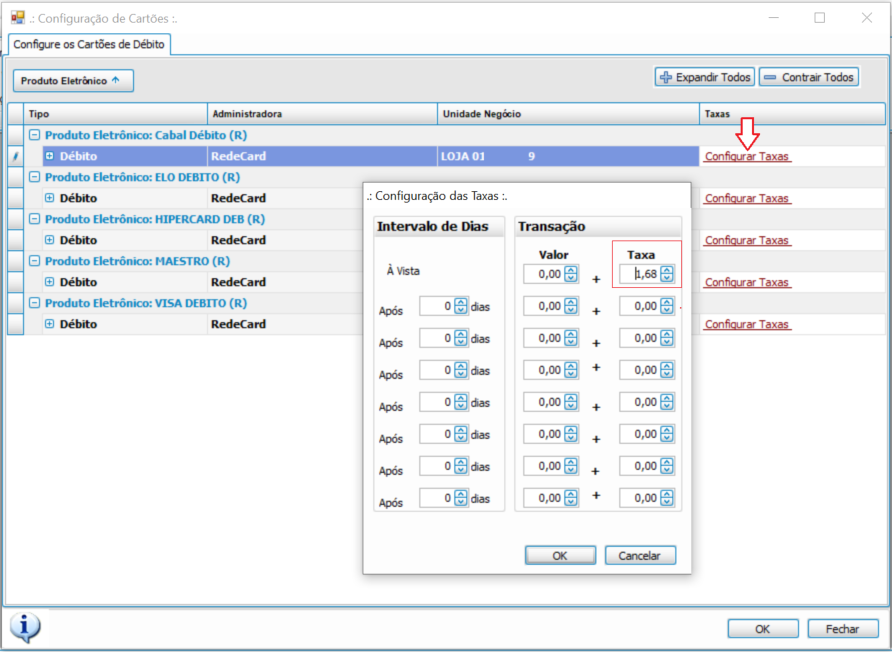Click the Tipo column header
Viewport: 892px width, 652px height.
coord(115,114)
